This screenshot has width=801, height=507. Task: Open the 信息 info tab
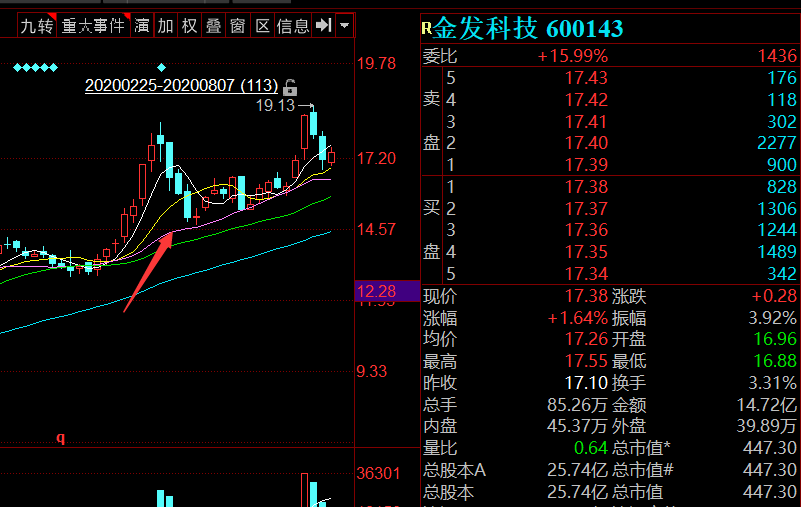coord(293,25)
